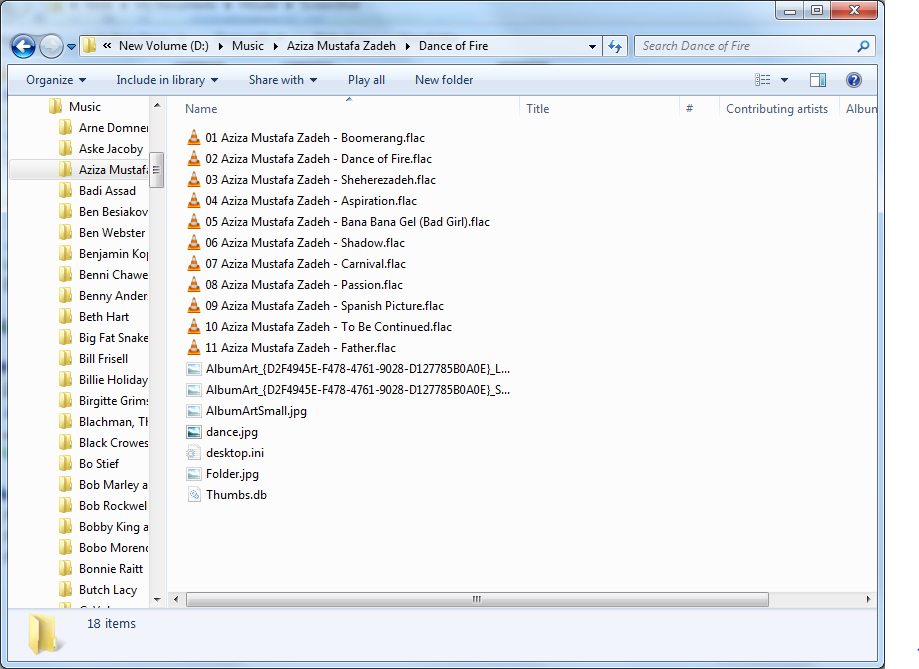This screenshot has height=669, width=919.
Task: Navigate to Music breadcrumb
Action: click(x=247, y=46)
